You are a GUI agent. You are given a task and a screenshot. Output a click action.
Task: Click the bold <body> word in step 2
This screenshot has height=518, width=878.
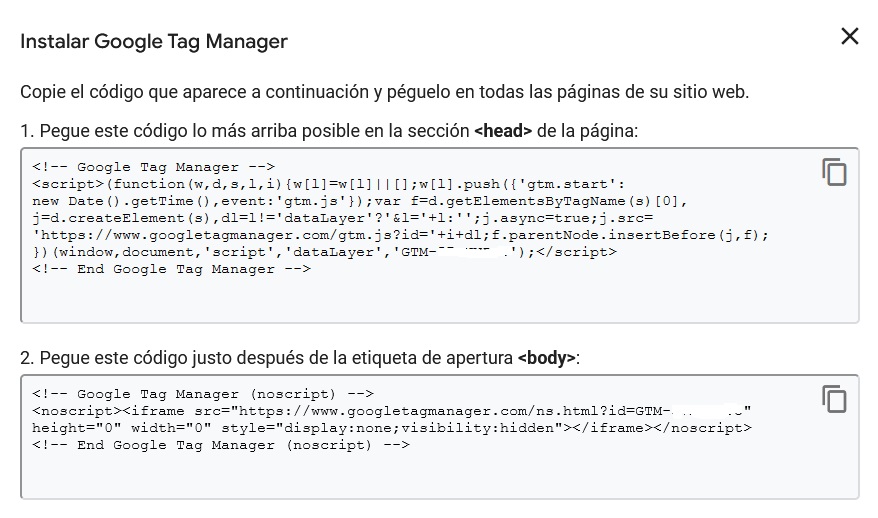tap(547, 358)
